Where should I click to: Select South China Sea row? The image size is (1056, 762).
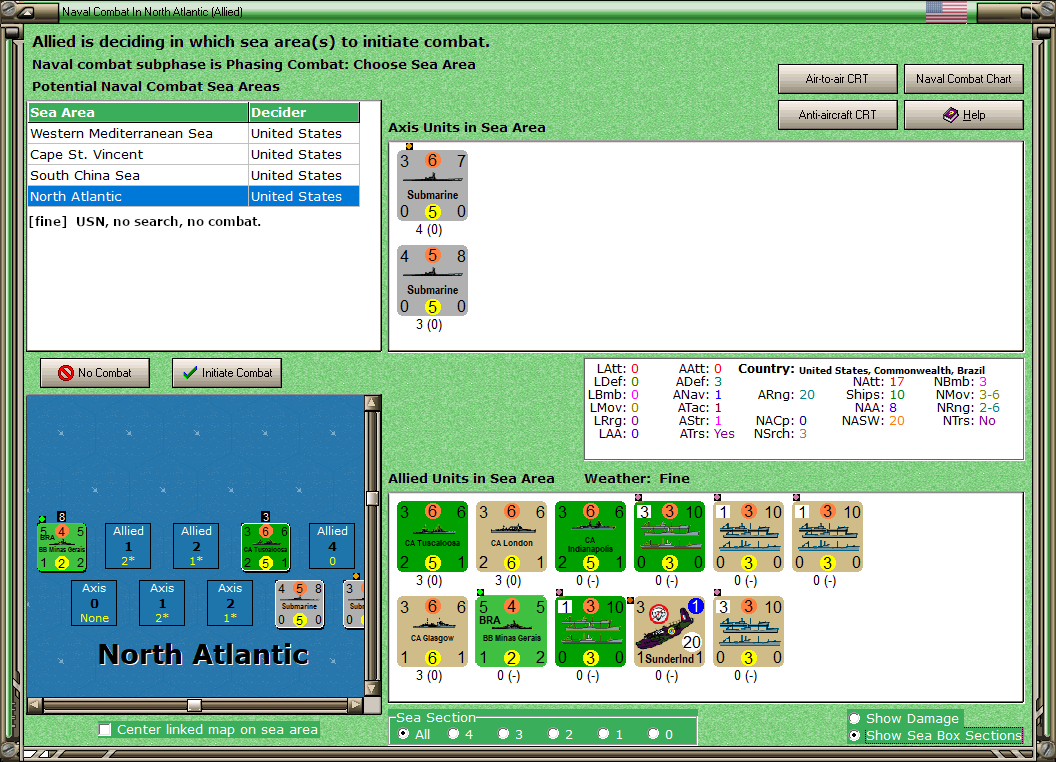[194, 175]
